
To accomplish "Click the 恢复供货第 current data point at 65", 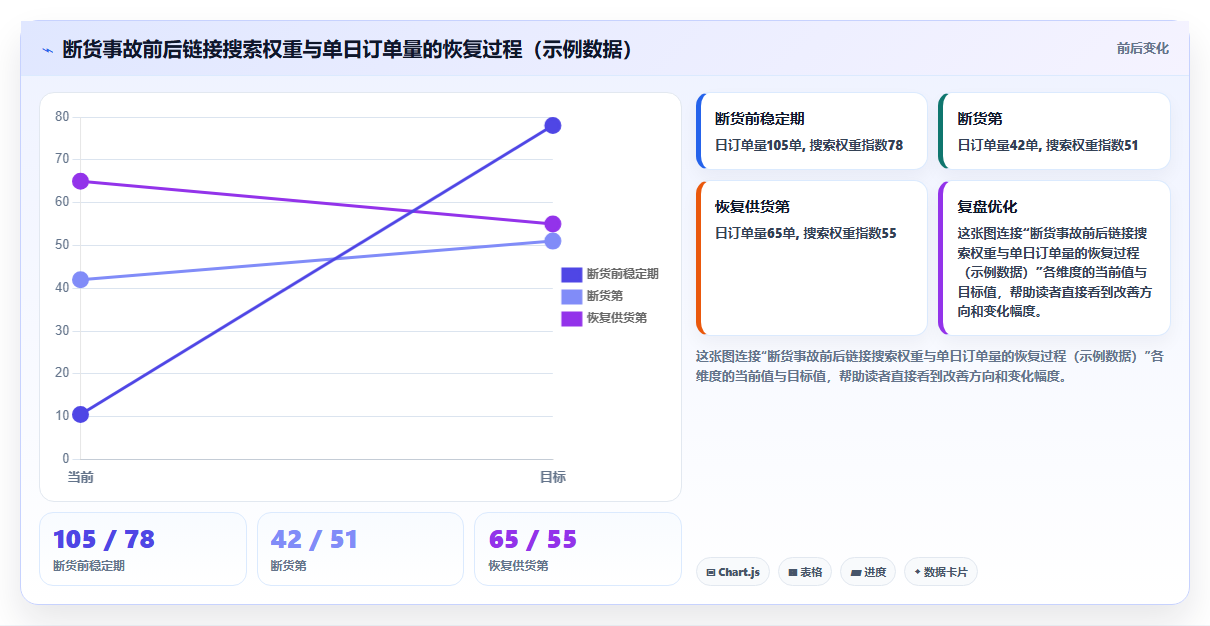I will [81, 181].
